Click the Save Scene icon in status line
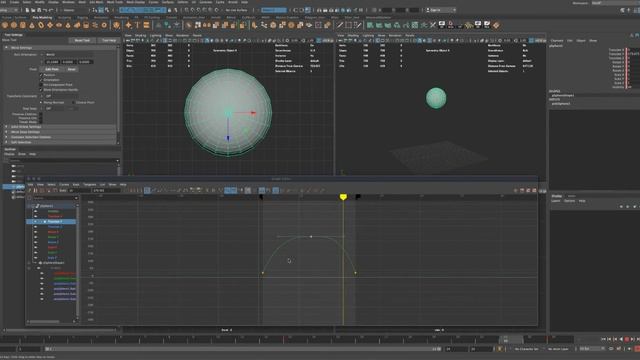This screenshot has height=360, width=640. tap(39, 10)
